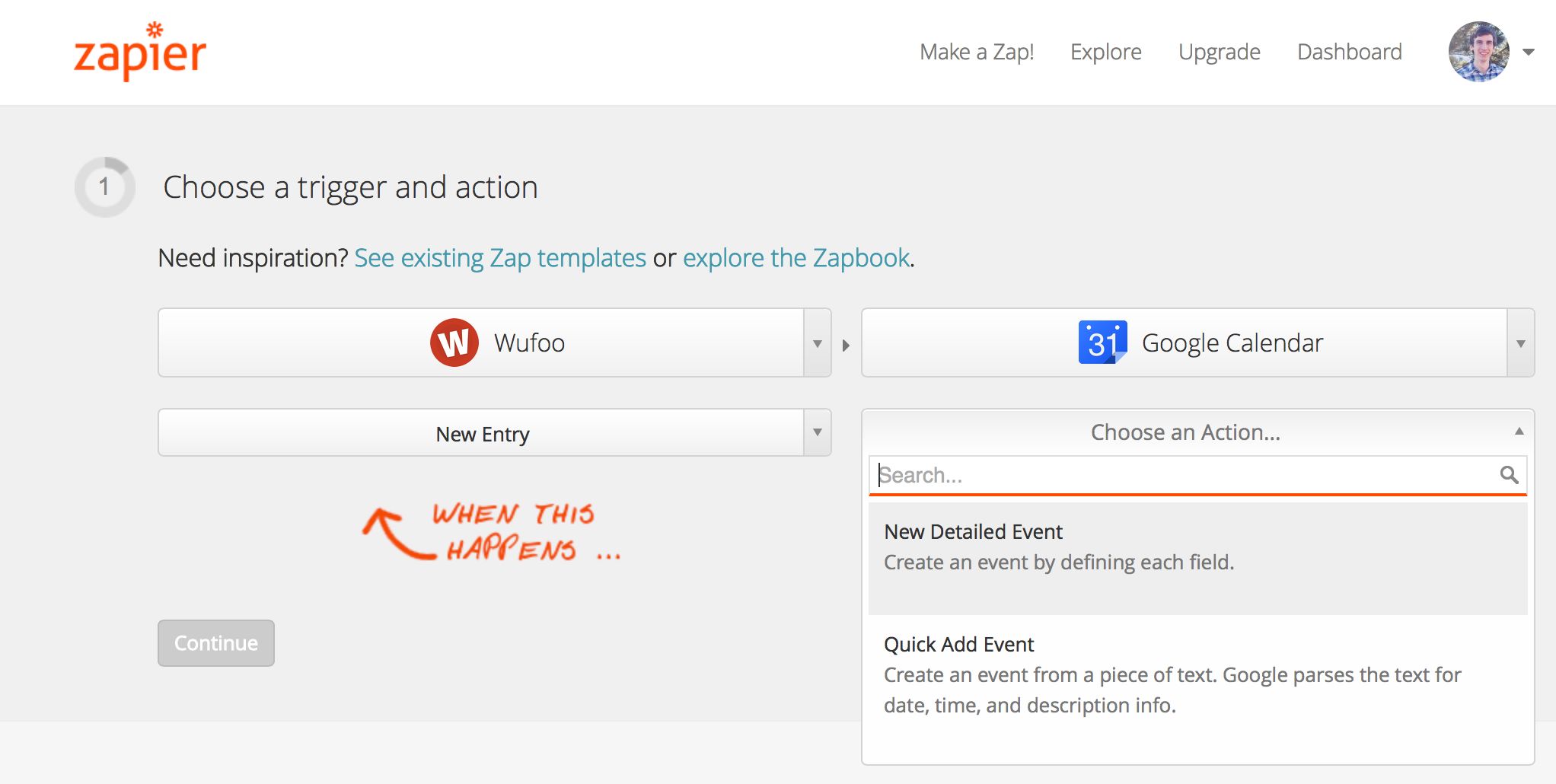Follow the explore the Zapbook link
This screenshot has height=784, width=1556.
[796, 258]
